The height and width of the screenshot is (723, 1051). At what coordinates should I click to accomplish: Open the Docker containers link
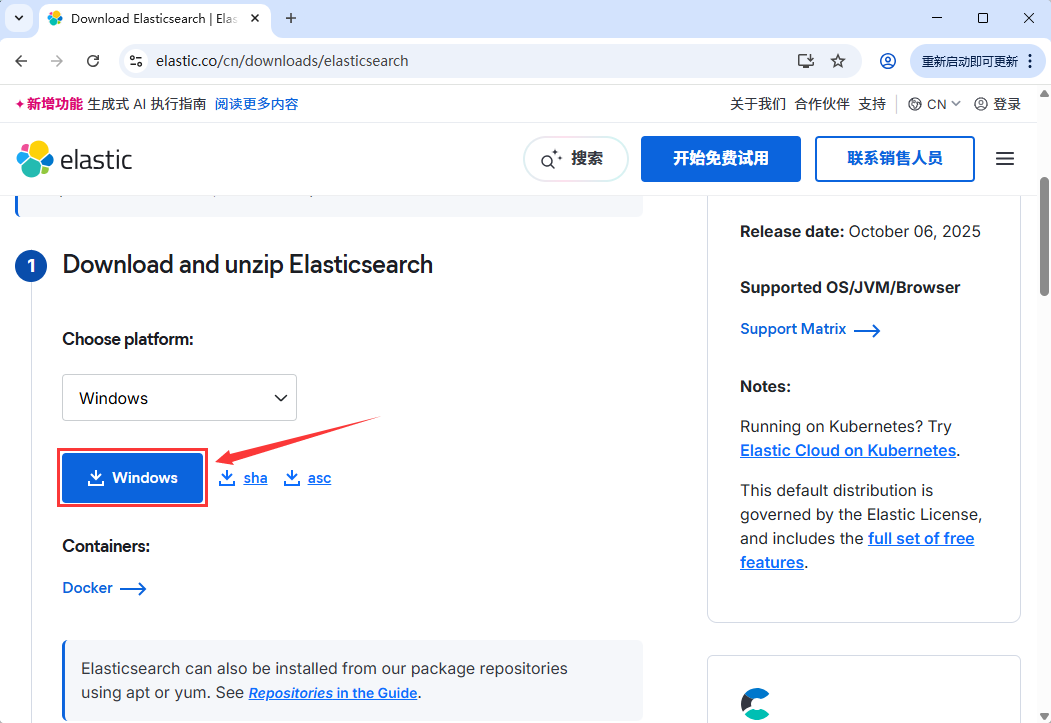pyautogui.click(x=104, y=588)
